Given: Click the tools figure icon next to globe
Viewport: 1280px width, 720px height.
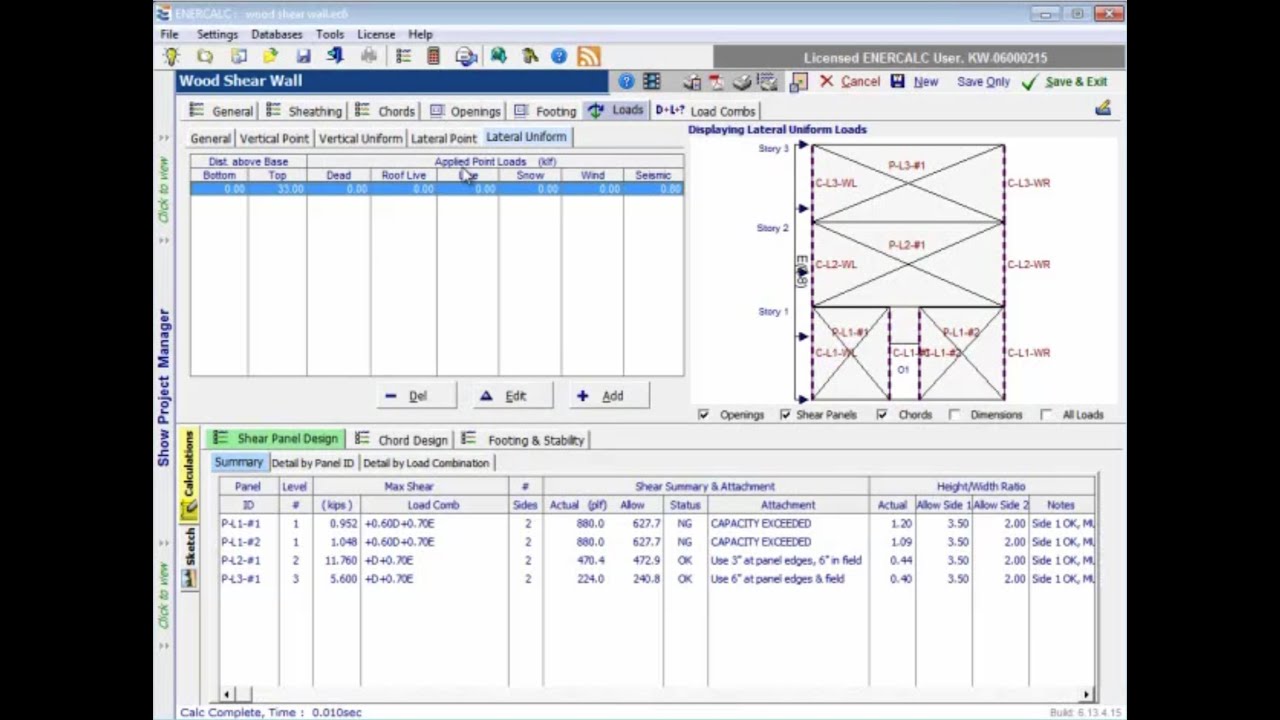Looking at the screenshot, I should (530, 57).
